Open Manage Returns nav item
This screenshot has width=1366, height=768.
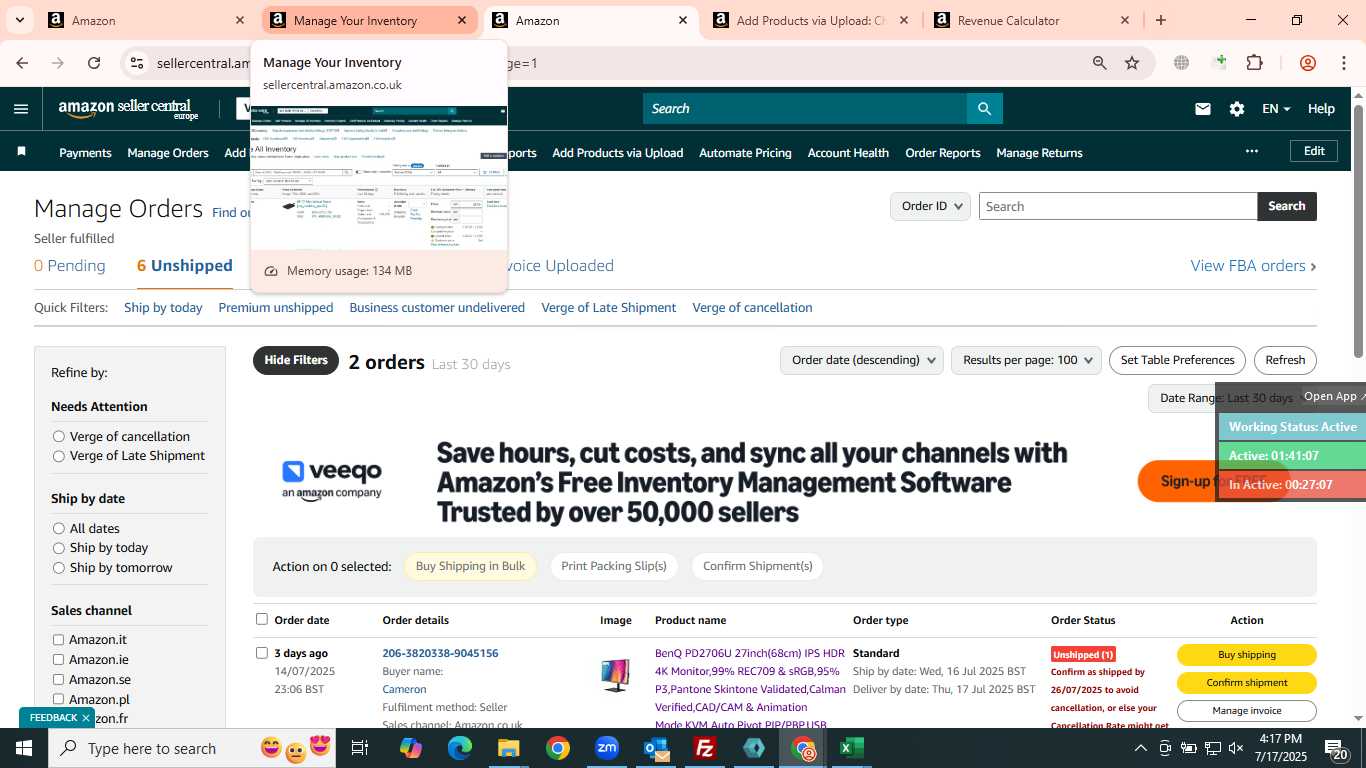1039,153
